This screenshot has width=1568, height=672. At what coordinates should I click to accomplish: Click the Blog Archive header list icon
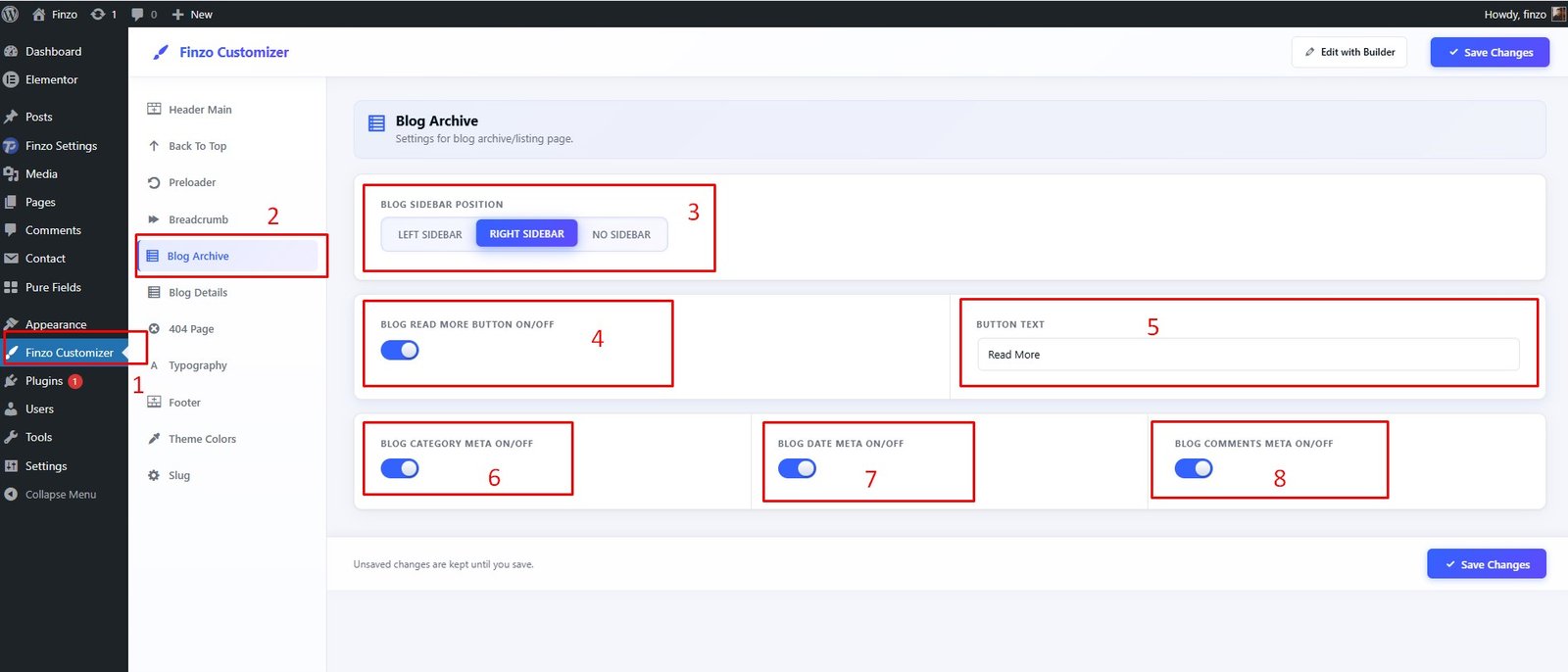click(376, 123)
